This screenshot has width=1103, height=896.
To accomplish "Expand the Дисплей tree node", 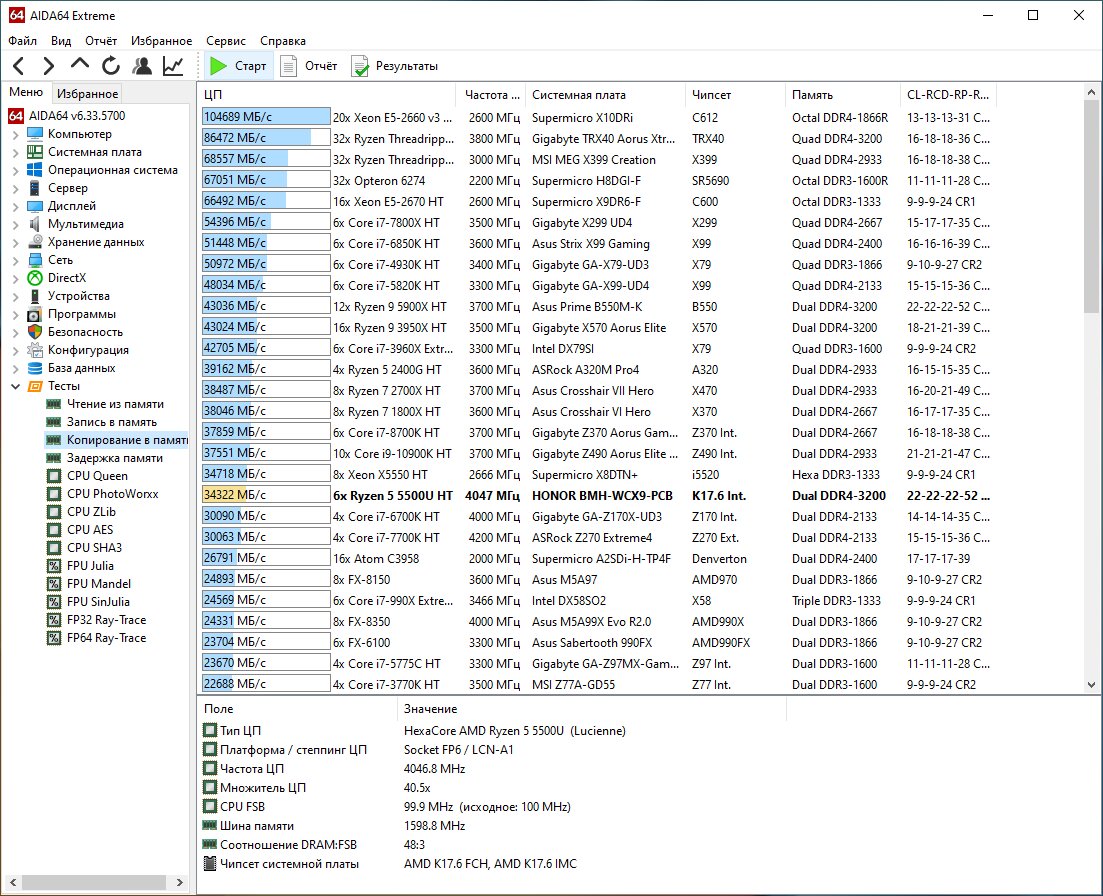I will [x=15, y=206].
